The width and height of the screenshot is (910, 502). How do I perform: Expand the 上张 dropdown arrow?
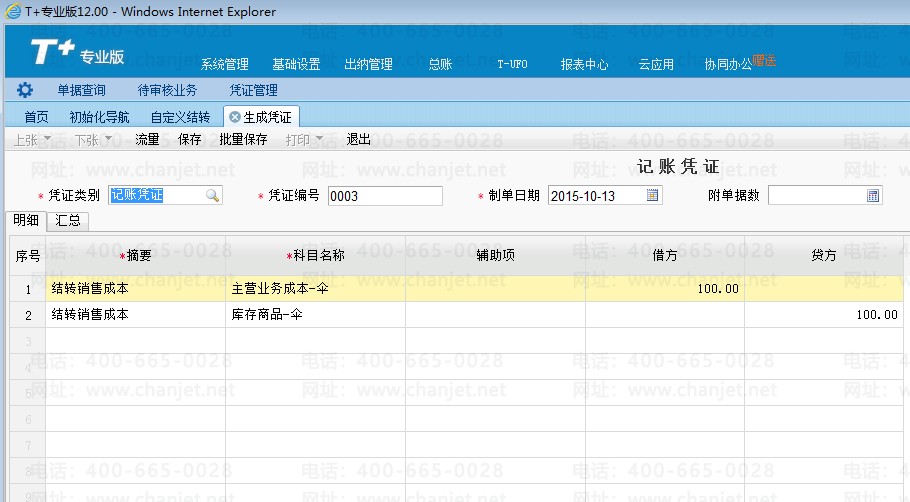tap(46, 140)
